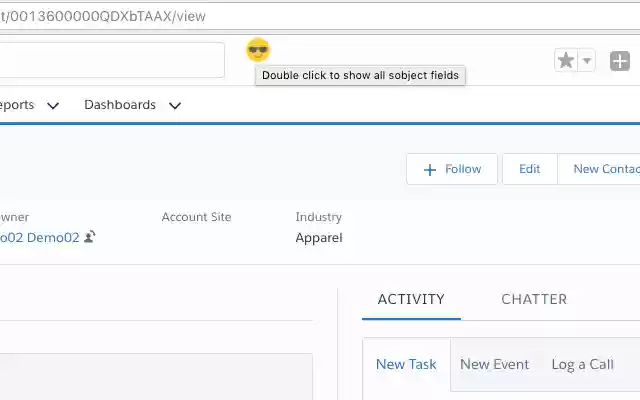Screen dimensions: 640x400
Task: Click the change owner icon beside Demo02
Action: tap(89, 237)
